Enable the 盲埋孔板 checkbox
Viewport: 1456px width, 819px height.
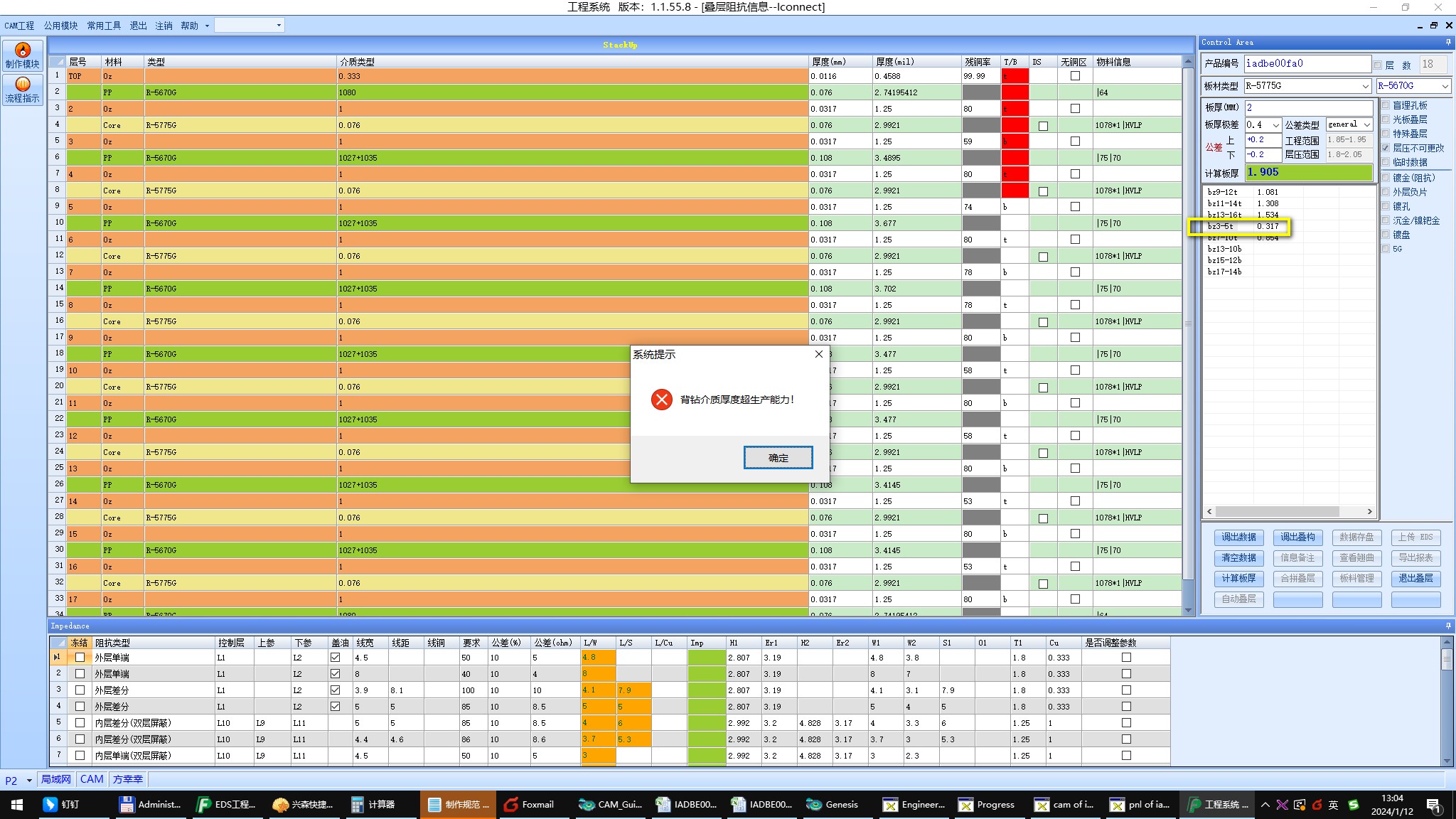(1386, 105)
